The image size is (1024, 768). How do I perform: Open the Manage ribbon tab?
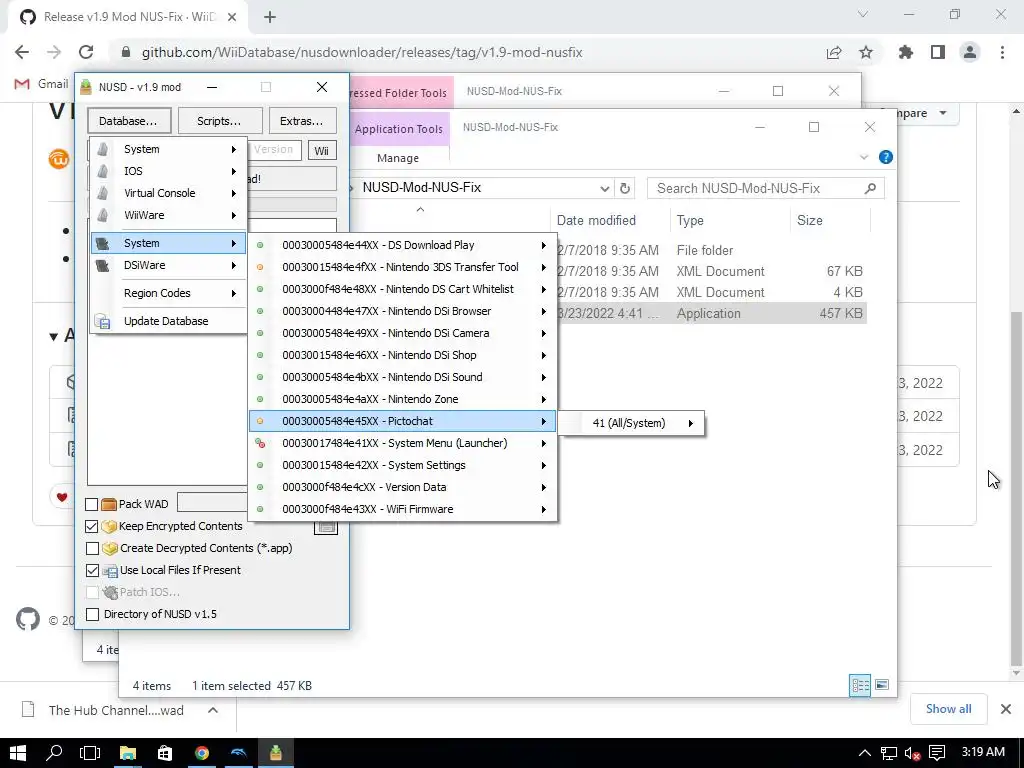point(398,158)
